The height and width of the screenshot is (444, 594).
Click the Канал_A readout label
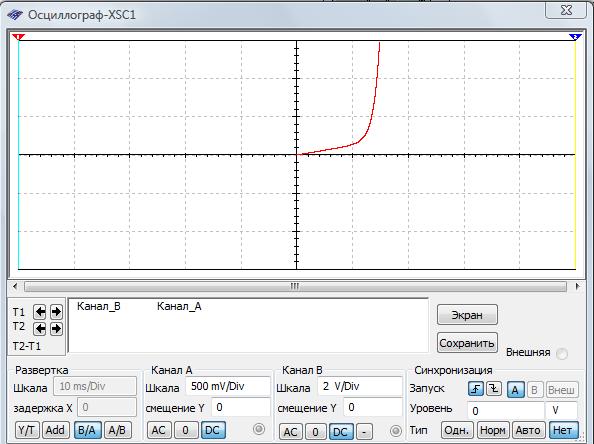(179, 306)
